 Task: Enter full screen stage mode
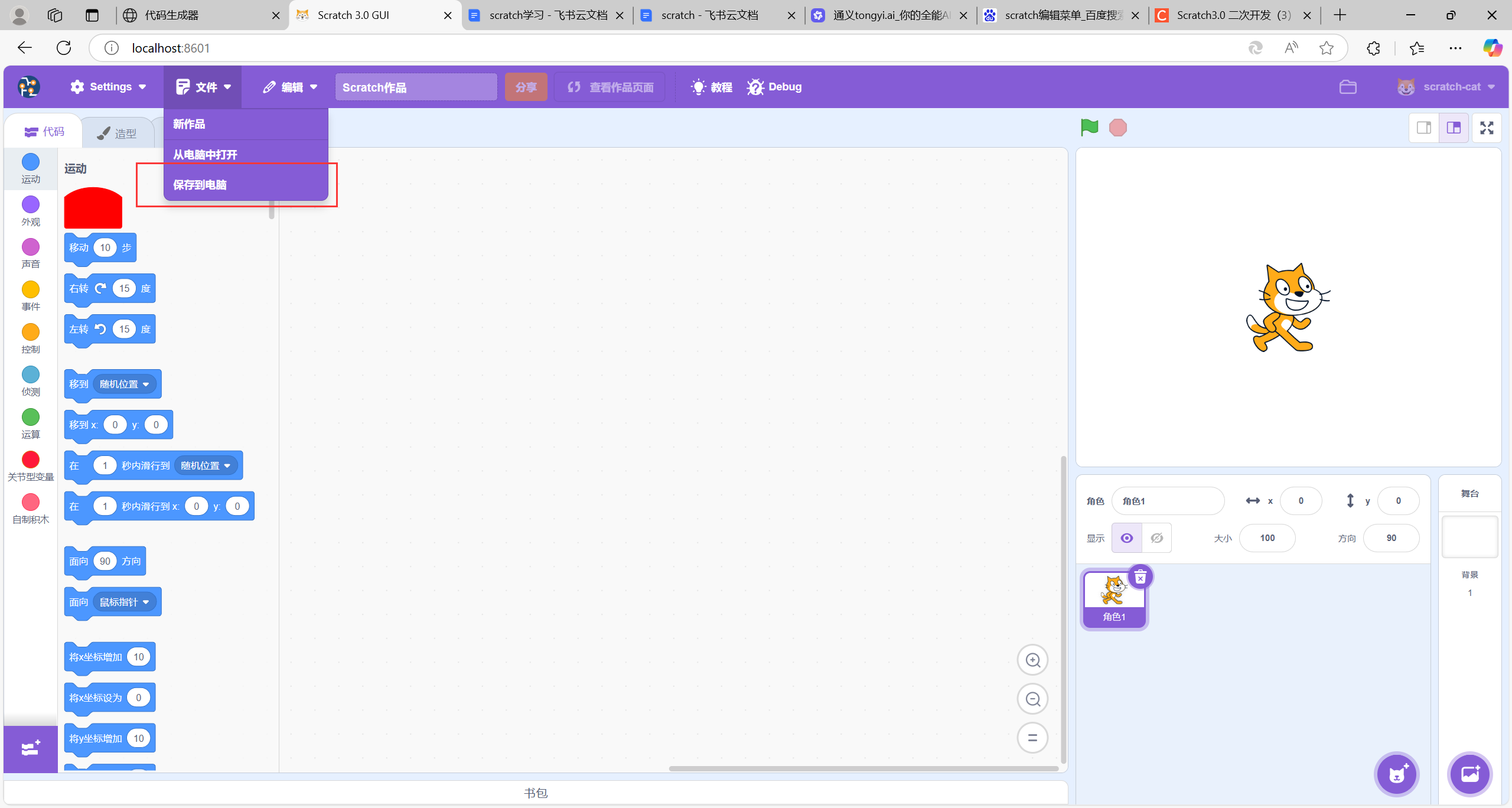click(x=1487, y=128)
